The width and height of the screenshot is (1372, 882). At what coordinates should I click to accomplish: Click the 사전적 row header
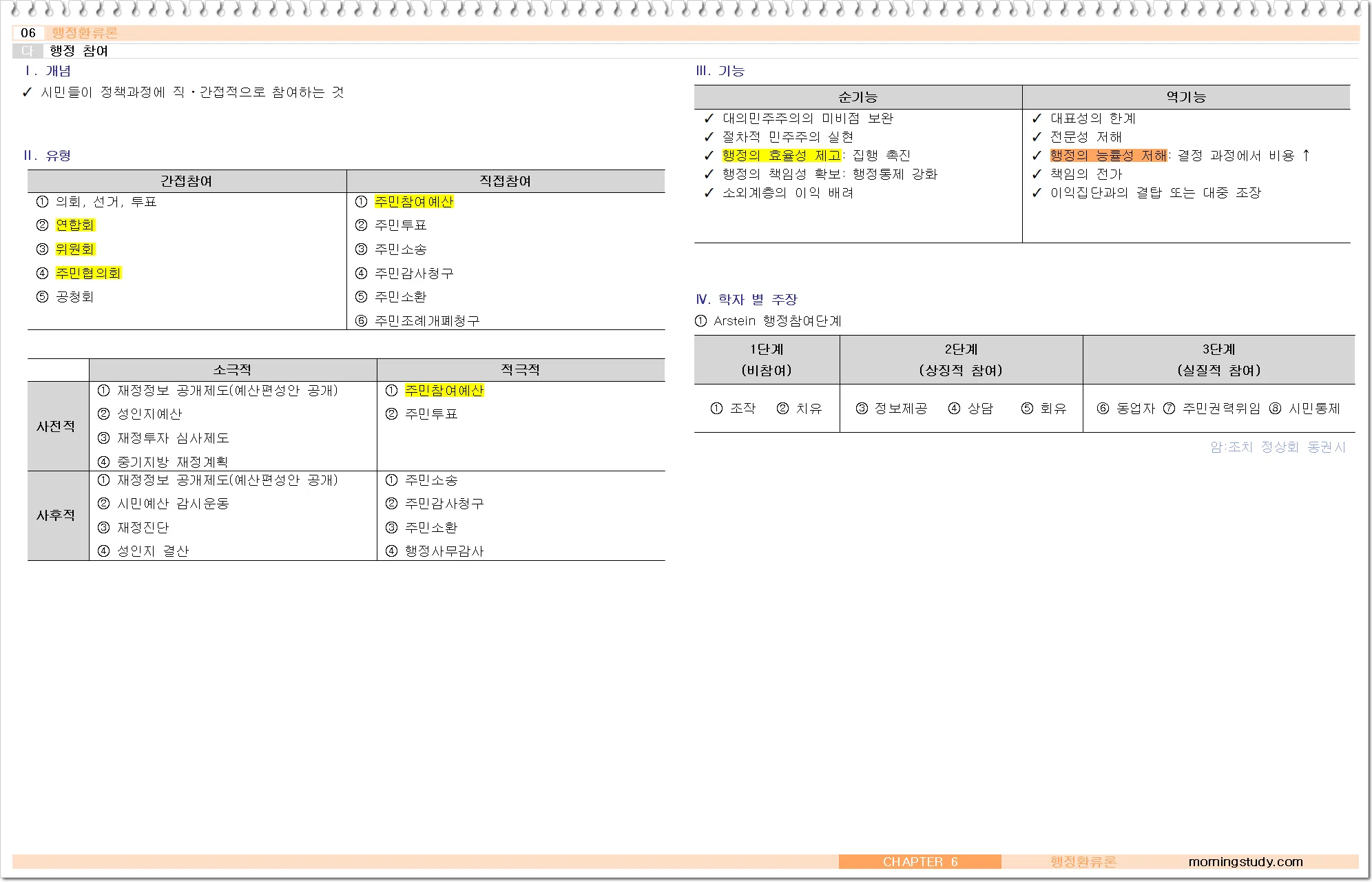(58, 427)
